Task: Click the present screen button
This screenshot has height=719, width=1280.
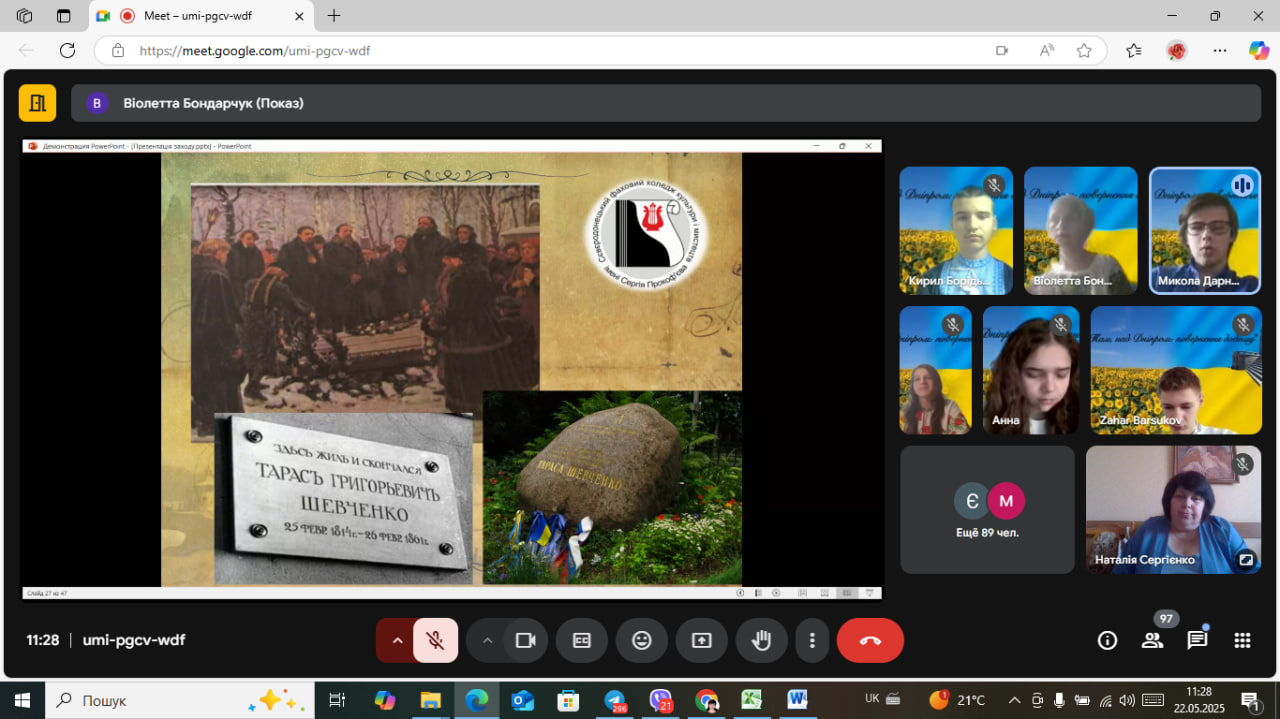Action: [x=702, y=640]
